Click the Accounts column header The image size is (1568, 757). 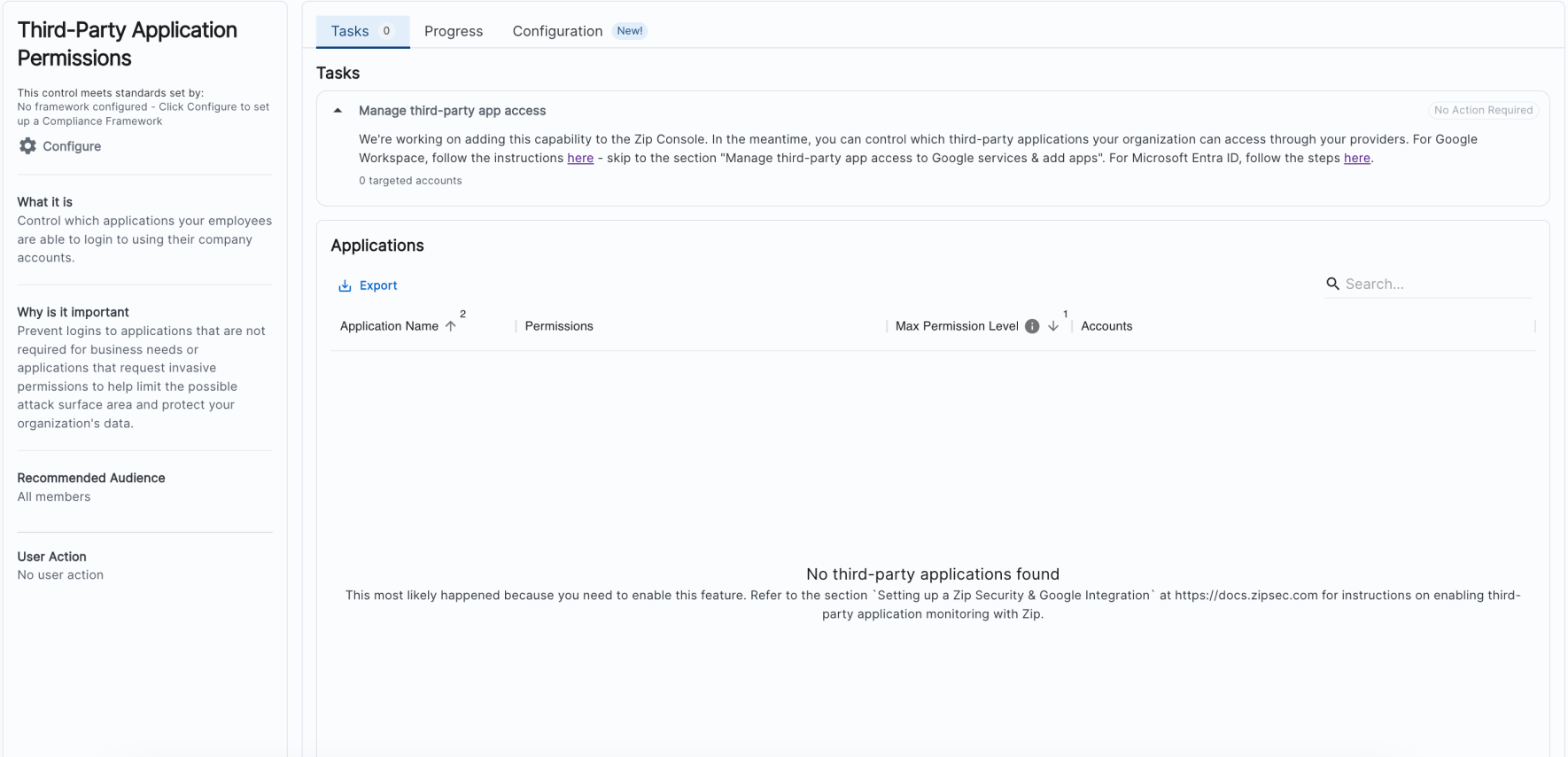point(1106,326)
